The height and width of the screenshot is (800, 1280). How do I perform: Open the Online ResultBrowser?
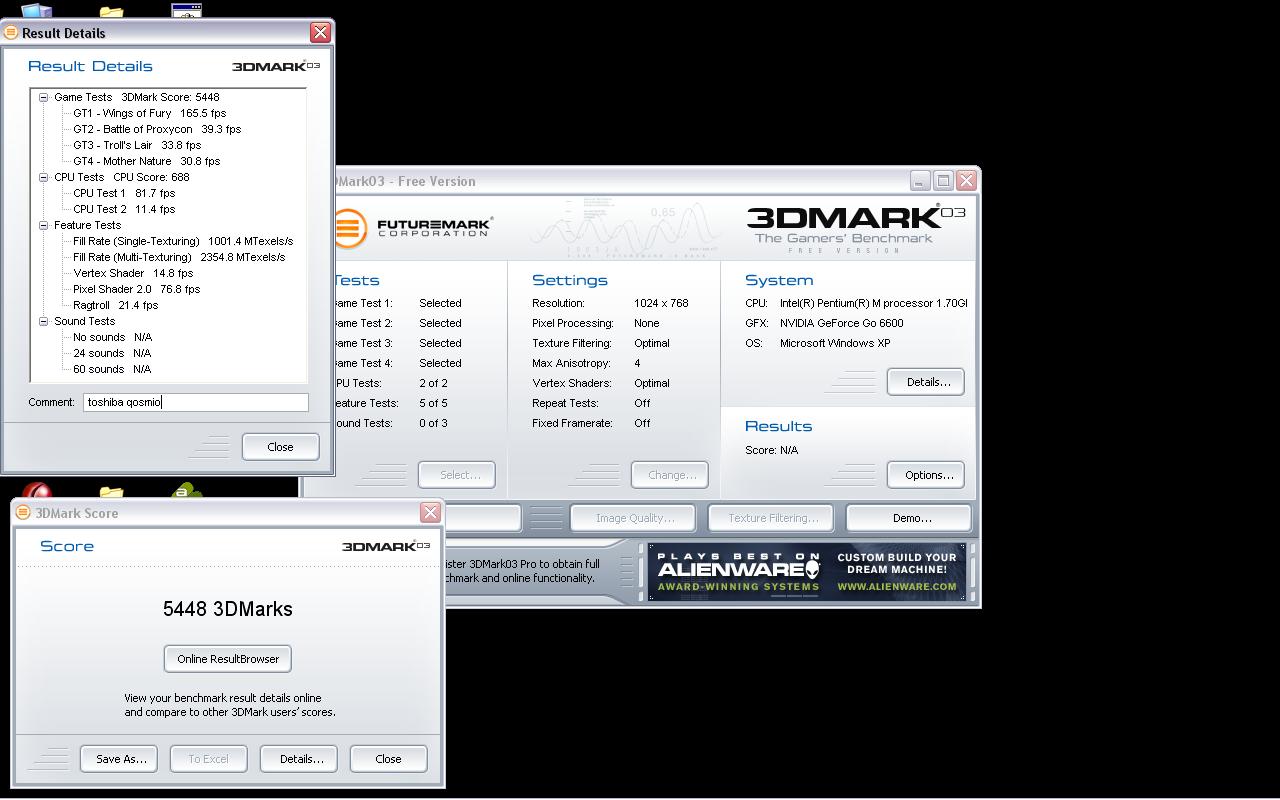(228, 659)
